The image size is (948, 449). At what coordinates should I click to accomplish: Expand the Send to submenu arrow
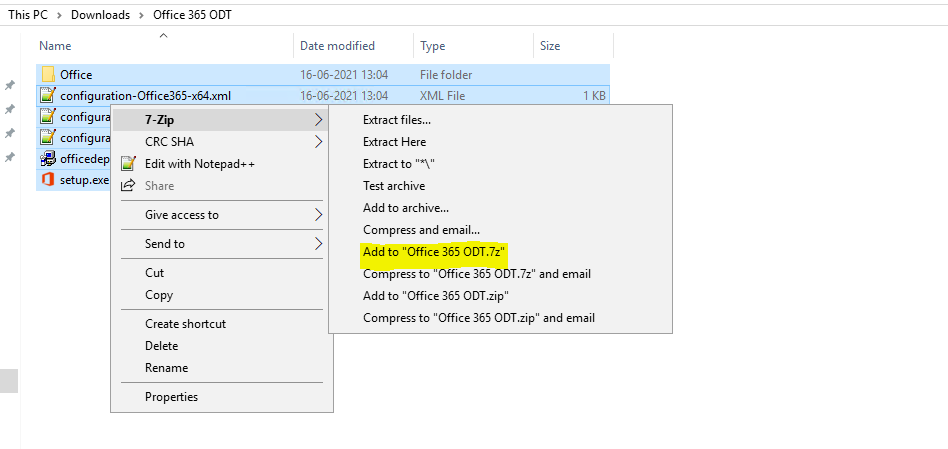(x=319, y=244)
